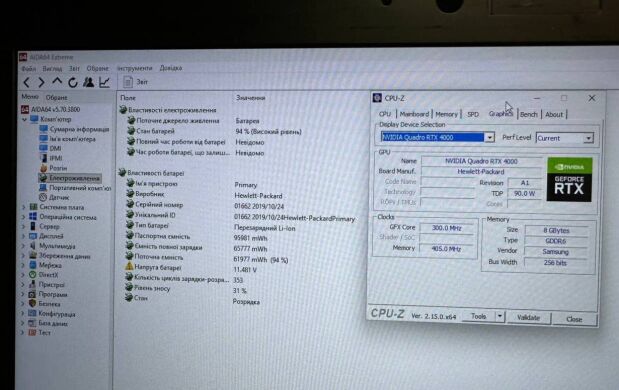
Task: Click the Validate button in CPU-Z
Action: click(x=528, y=318)
